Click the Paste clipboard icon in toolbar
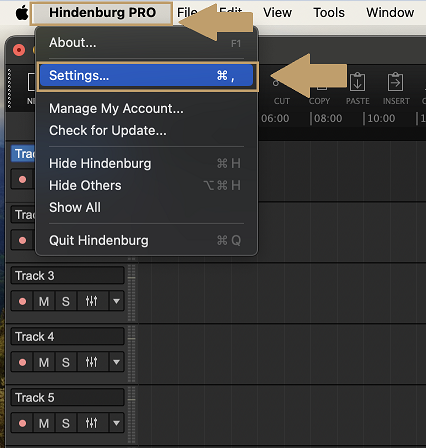The height and width of the screenshot is (448, 426). 357,82
